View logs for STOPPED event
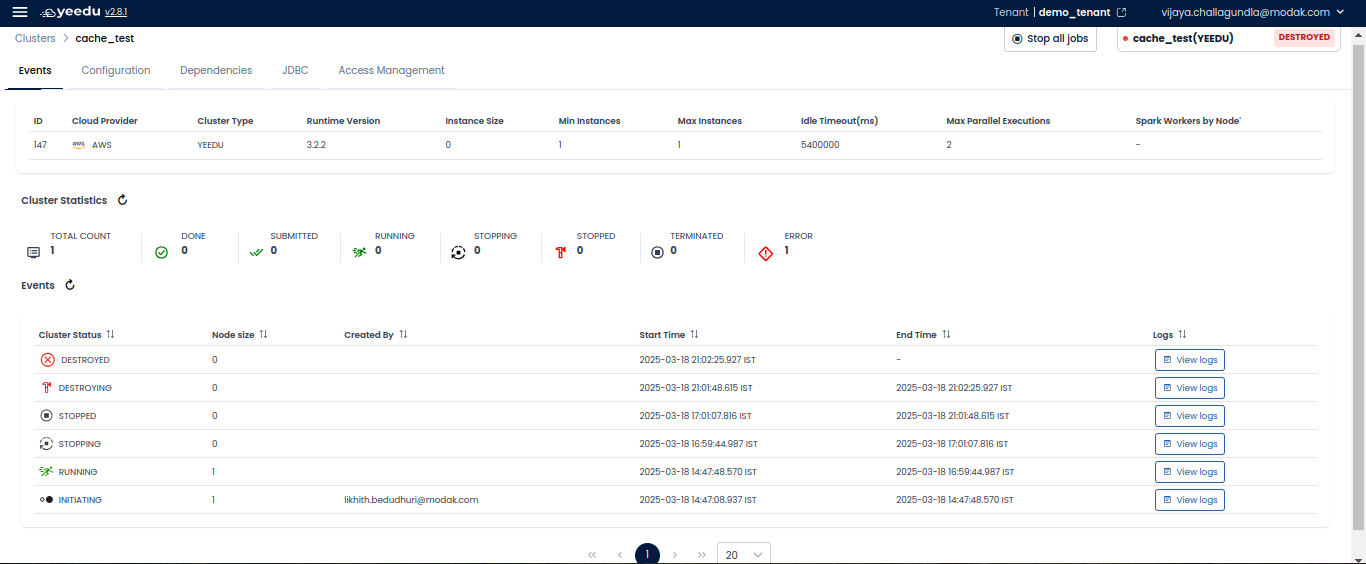The width and height of the screenshot is (1366, 564). (x=1190, y=416)
